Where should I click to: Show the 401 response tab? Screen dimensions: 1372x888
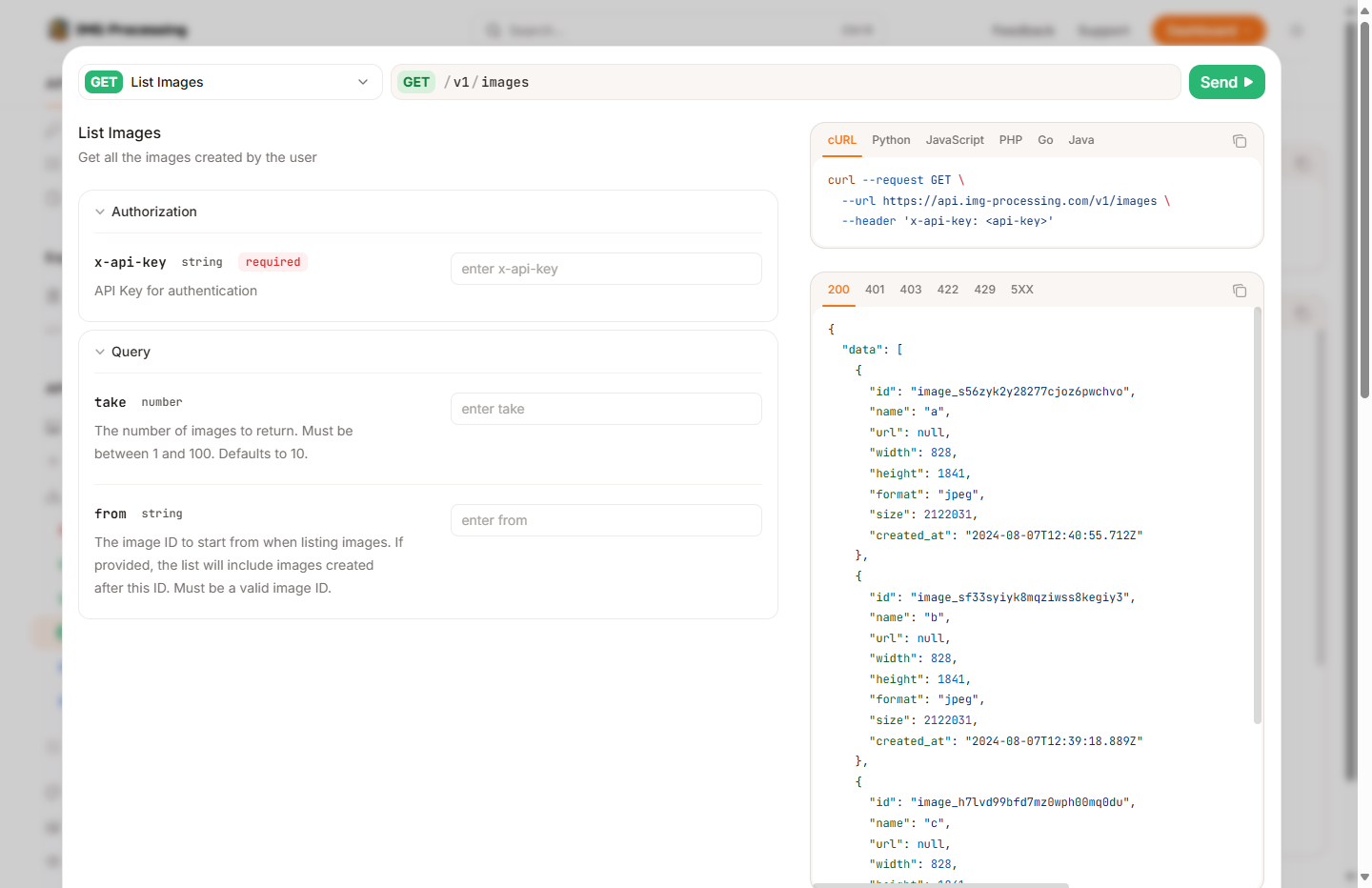(875, 290)
